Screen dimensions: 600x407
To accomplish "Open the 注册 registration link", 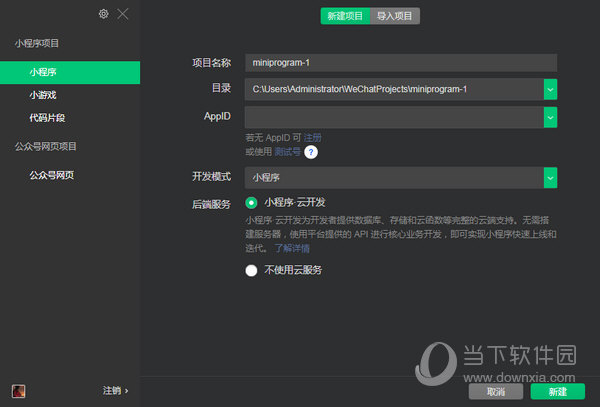I will point(312,138).
